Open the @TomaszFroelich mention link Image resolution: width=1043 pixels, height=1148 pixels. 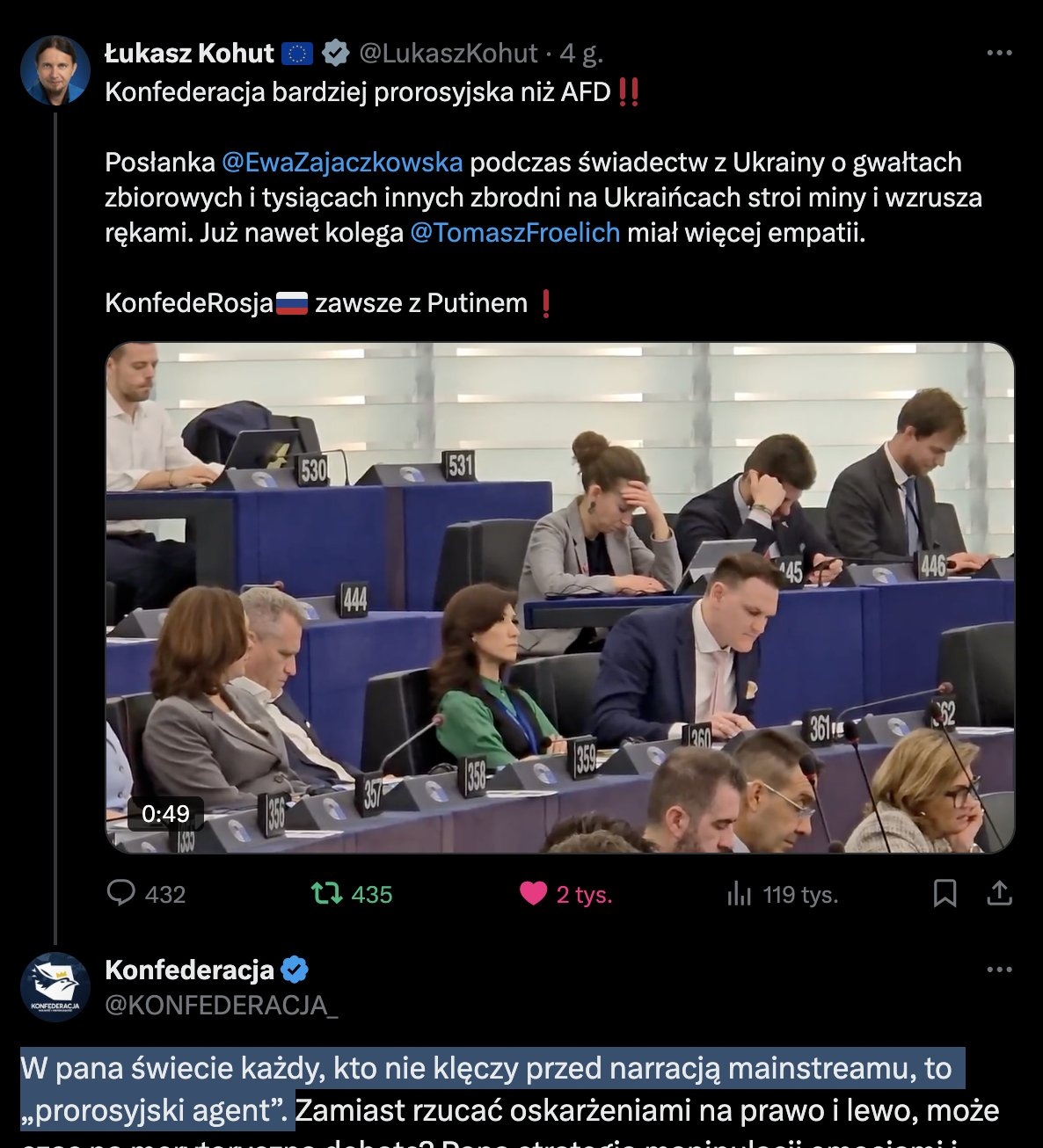coord(515,233)
